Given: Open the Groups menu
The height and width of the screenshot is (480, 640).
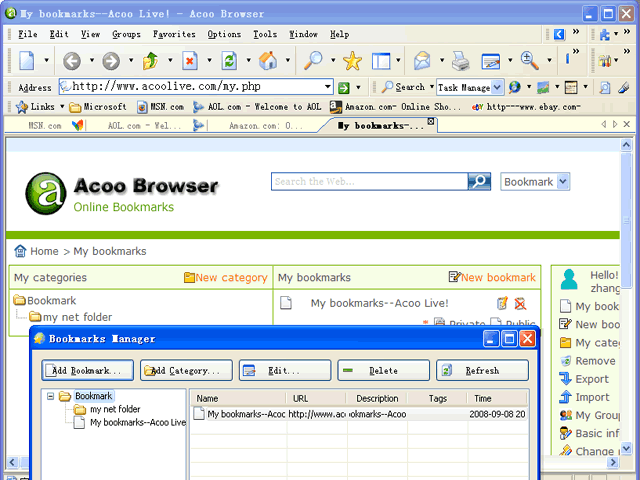Looking at the screenshot, I should click(x=126, y=34).
